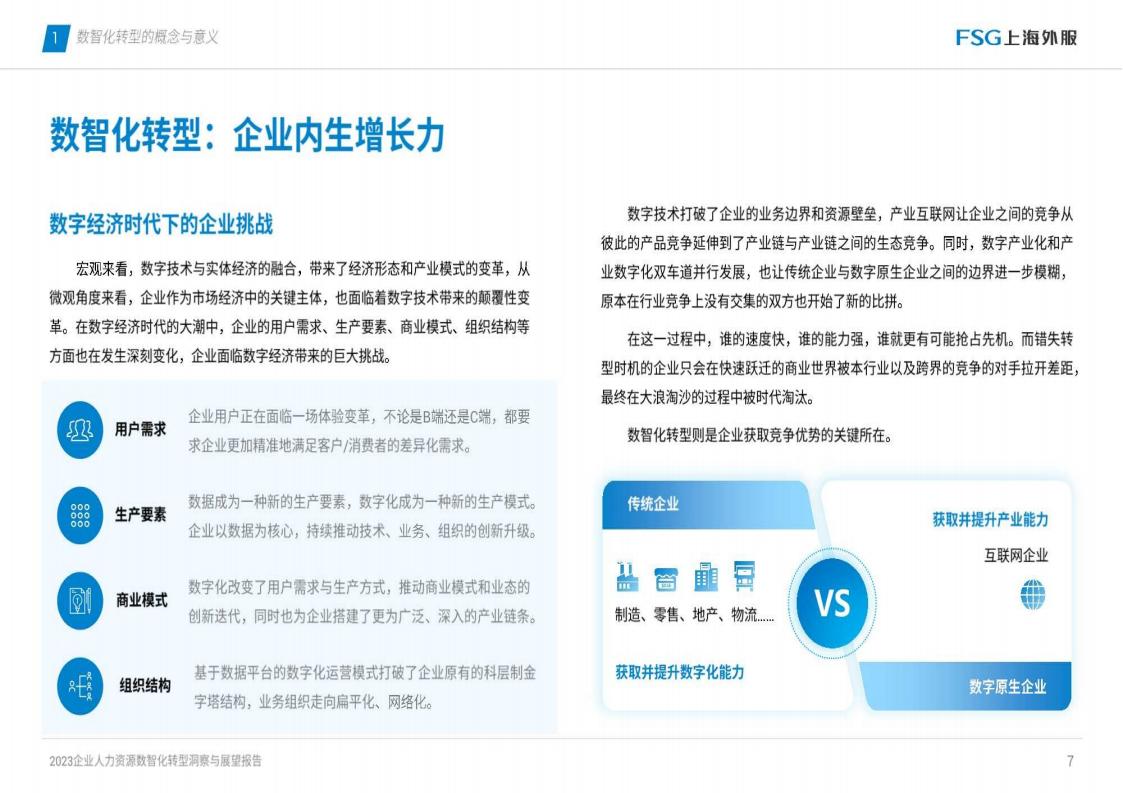
Task: Click the text 获取并提升产业能力
Action: click(990, 519)
